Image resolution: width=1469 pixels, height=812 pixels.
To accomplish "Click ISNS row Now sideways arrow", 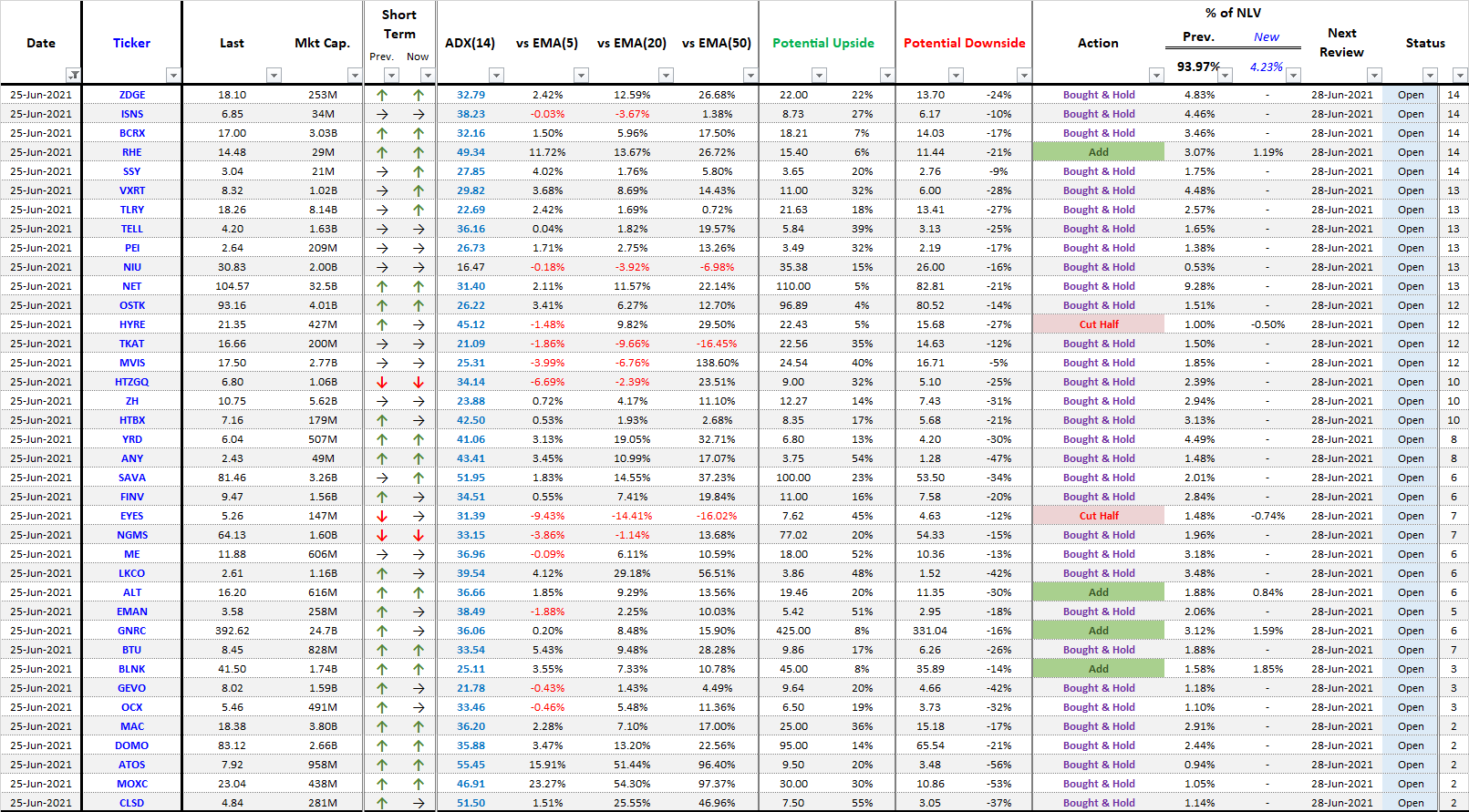I will [x=419, y=114].
